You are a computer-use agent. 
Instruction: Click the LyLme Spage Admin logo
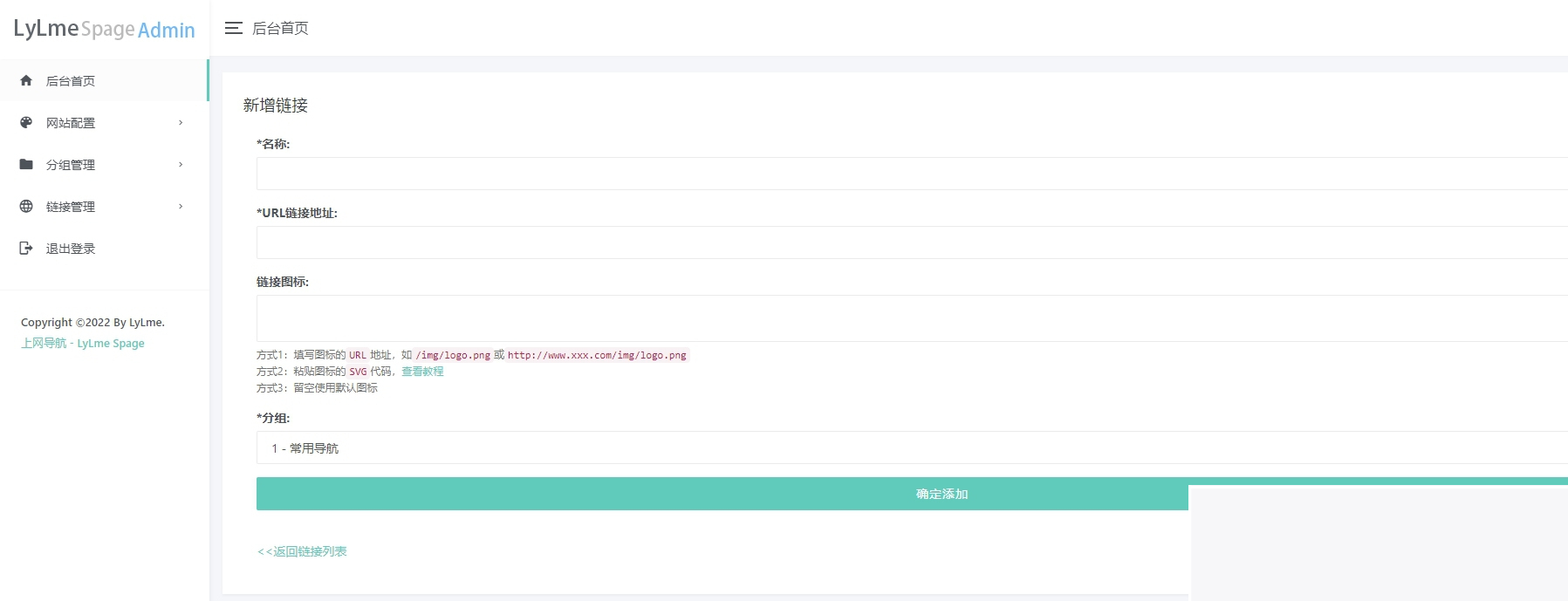pos(104,29)
